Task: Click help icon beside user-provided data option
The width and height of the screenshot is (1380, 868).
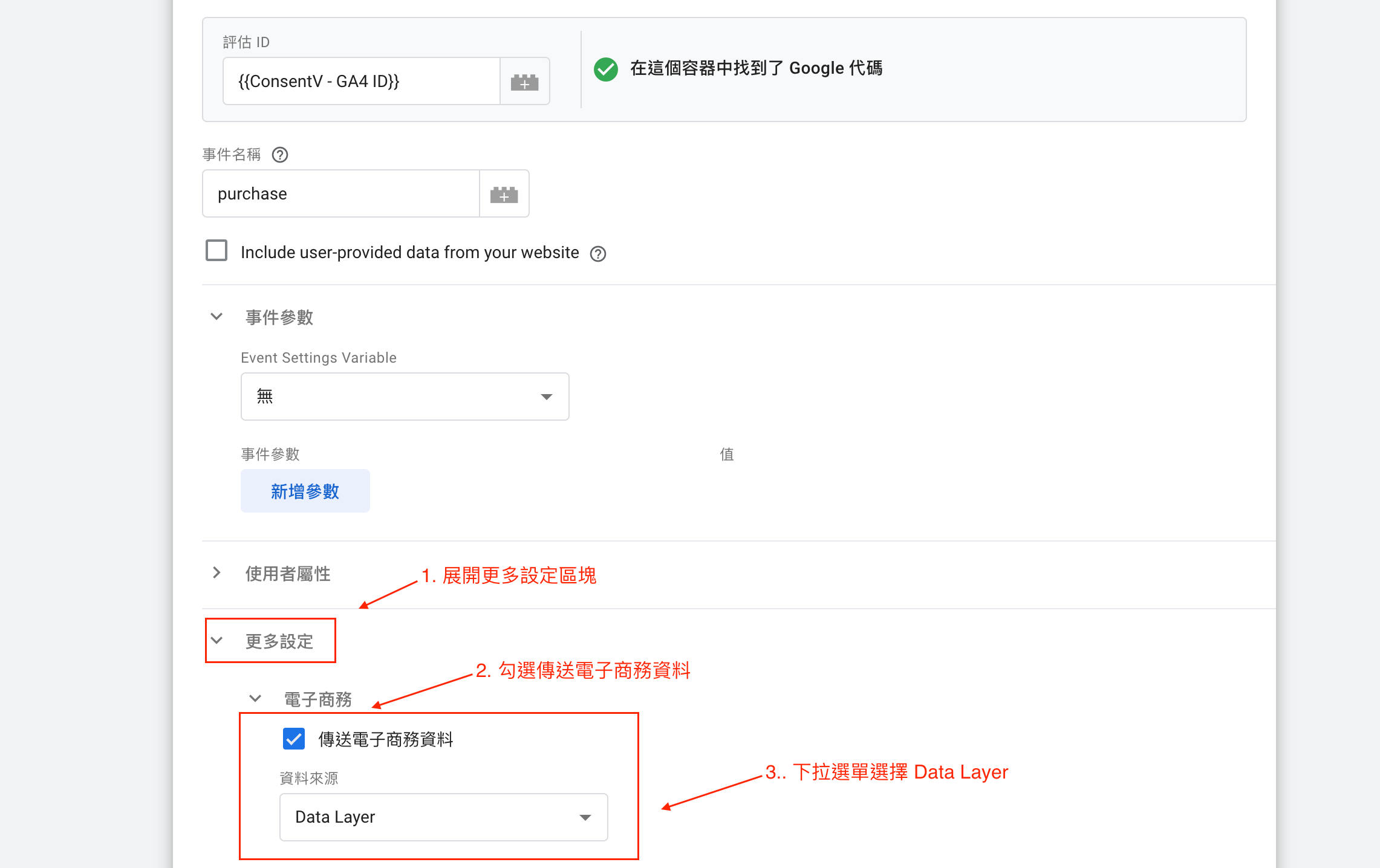Action: click(598, 254)
